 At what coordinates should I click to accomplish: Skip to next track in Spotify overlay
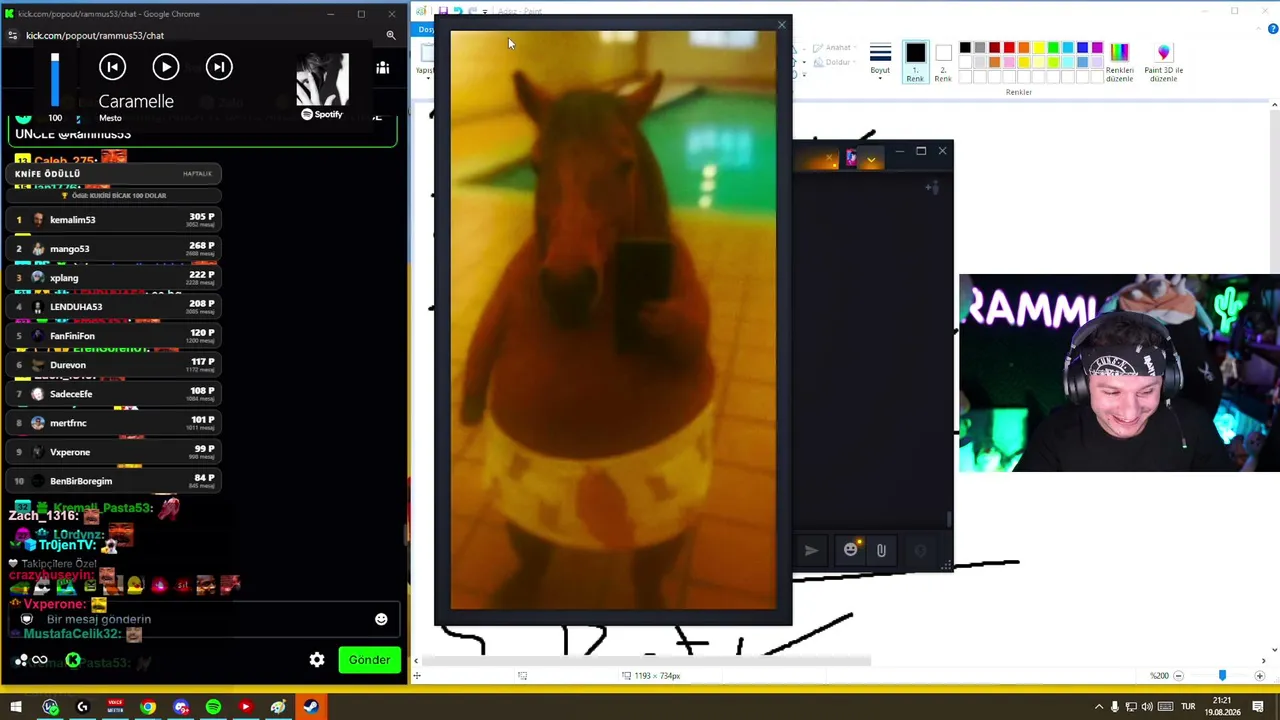pyautogui.click(x=219, y=67)
